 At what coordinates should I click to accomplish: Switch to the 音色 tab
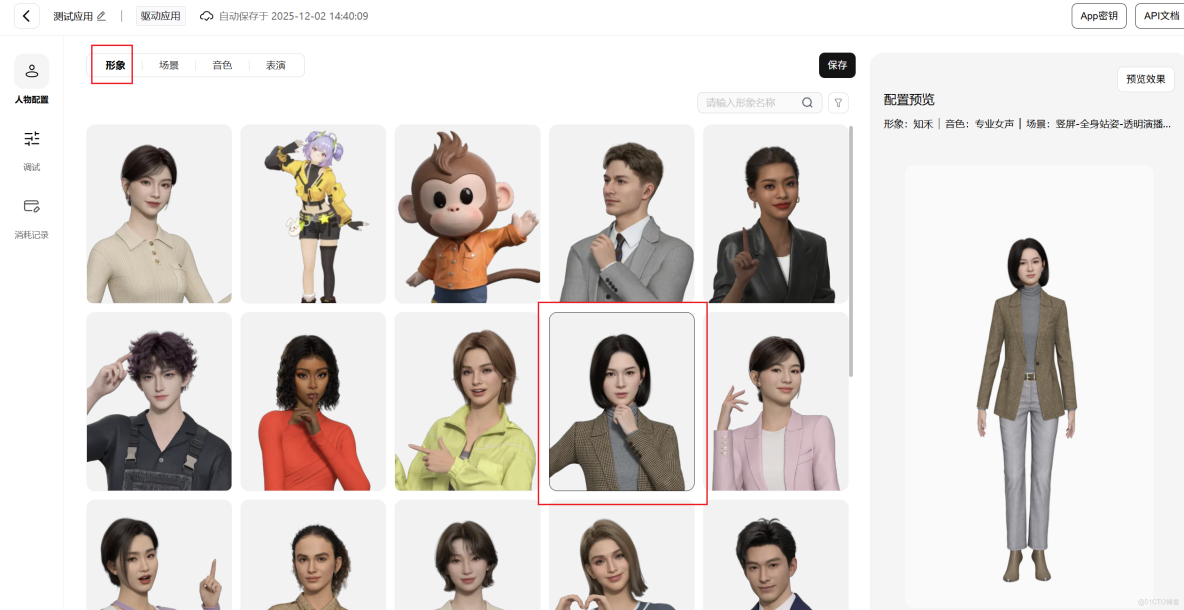pos(222,65)
